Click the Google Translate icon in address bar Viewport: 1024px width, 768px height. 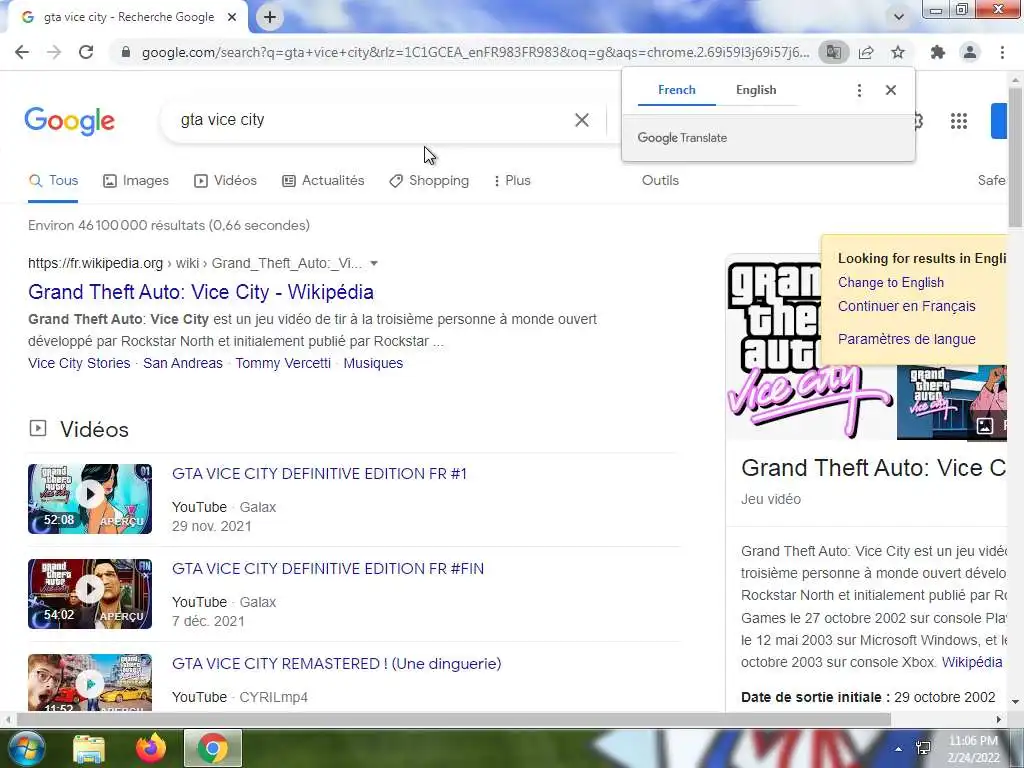pyautogui.click(x=833, y=52)
